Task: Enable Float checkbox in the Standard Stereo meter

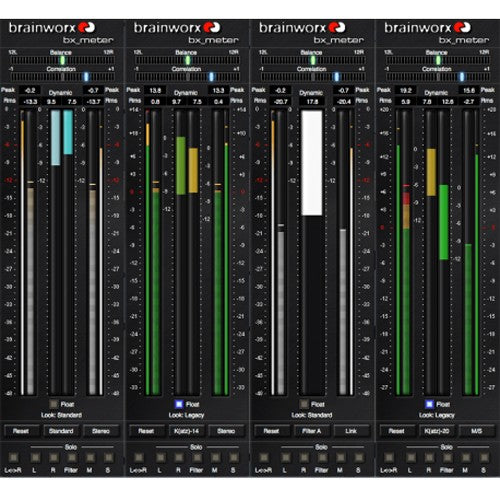Action: [54, 404]
